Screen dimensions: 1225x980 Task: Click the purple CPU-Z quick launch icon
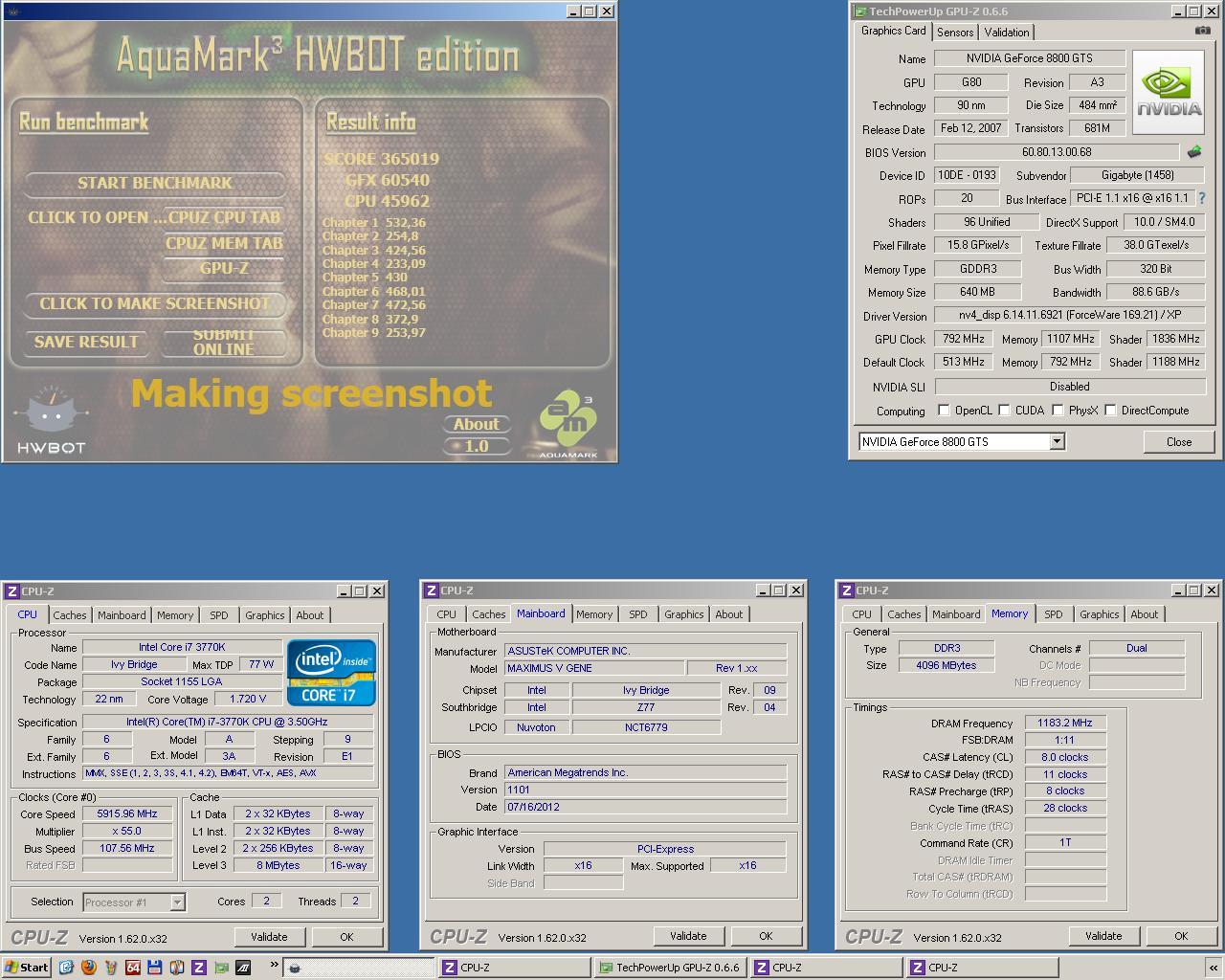[x=198, y=968]
